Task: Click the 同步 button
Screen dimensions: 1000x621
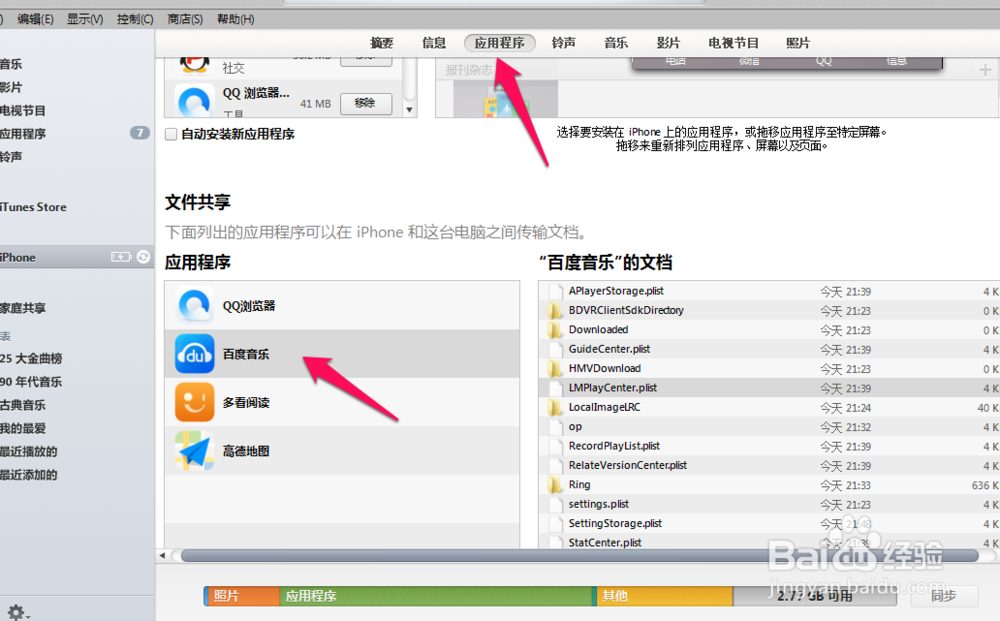Action: point(943,595)
